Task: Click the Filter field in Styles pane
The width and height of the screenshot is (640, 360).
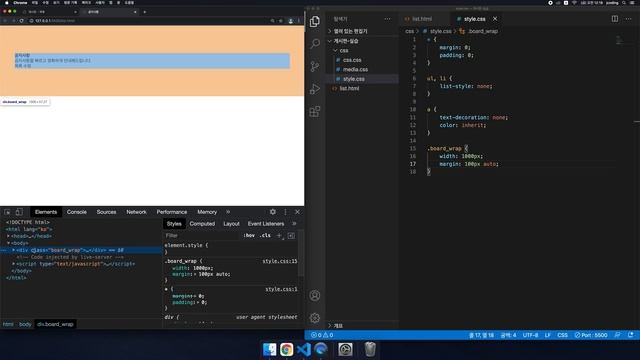Action: click(x=201, y=236)
